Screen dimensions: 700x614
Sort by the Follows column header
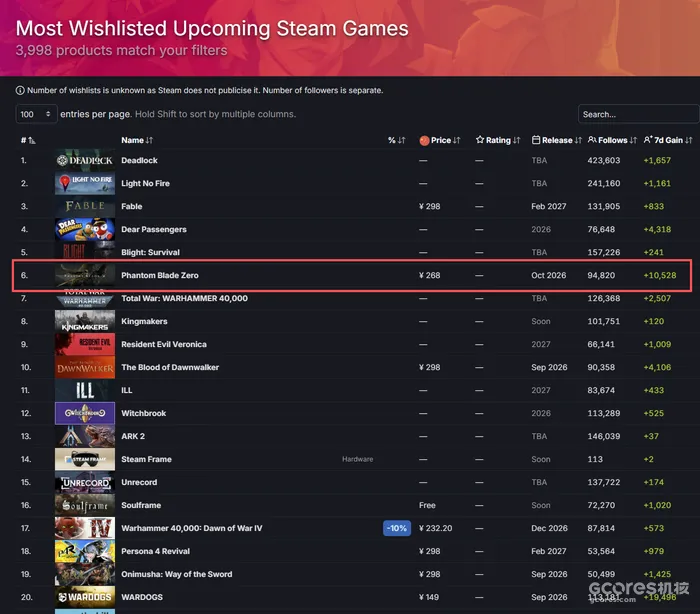(612, 140)
